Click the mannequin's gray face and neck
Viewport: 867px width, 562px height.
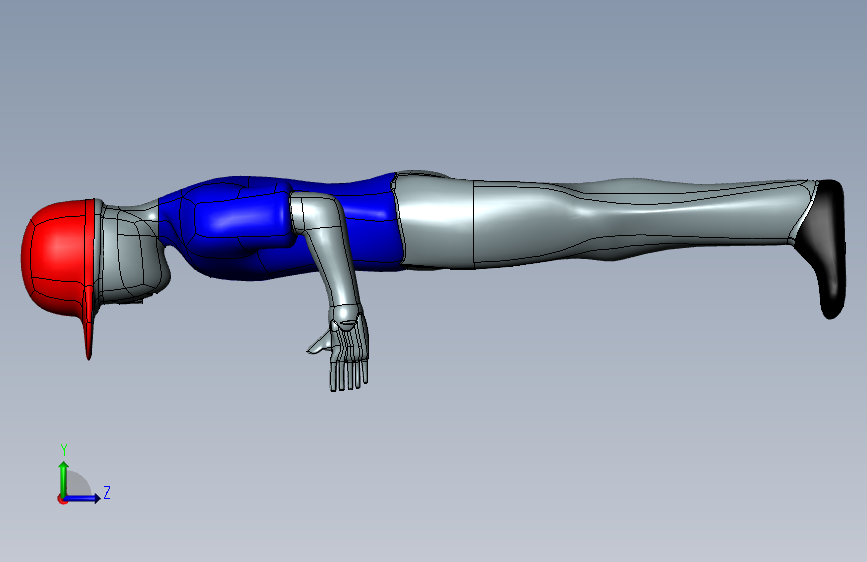tap(133, 254)
